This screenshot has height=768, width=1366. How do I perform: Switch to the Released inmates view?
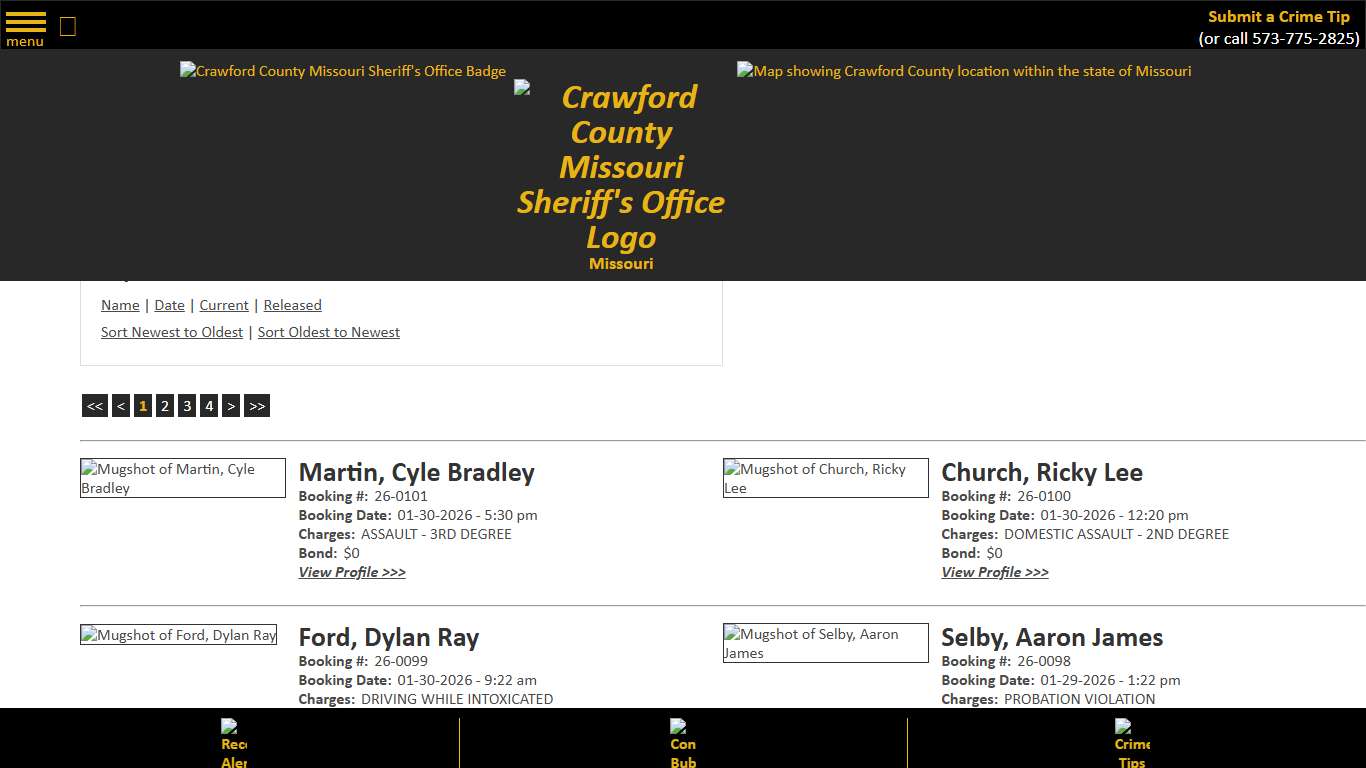292,305
